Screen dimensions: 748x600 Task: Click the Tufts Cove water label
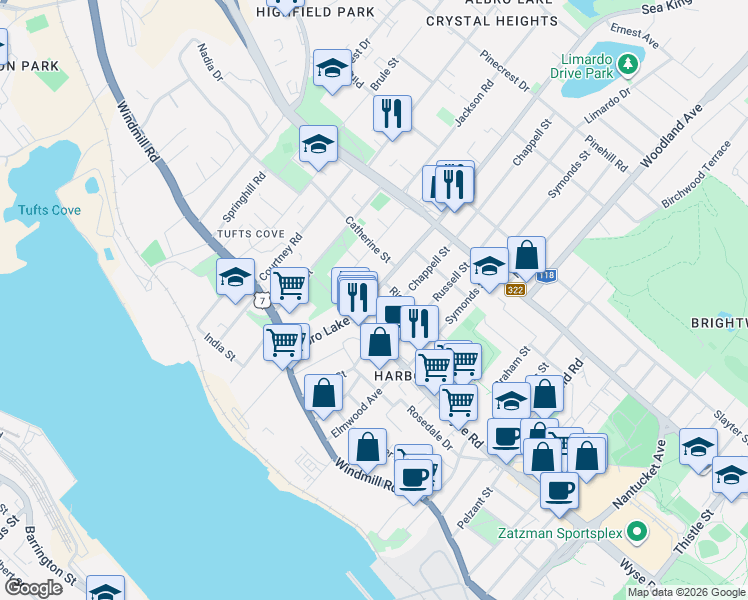point(49,210)
